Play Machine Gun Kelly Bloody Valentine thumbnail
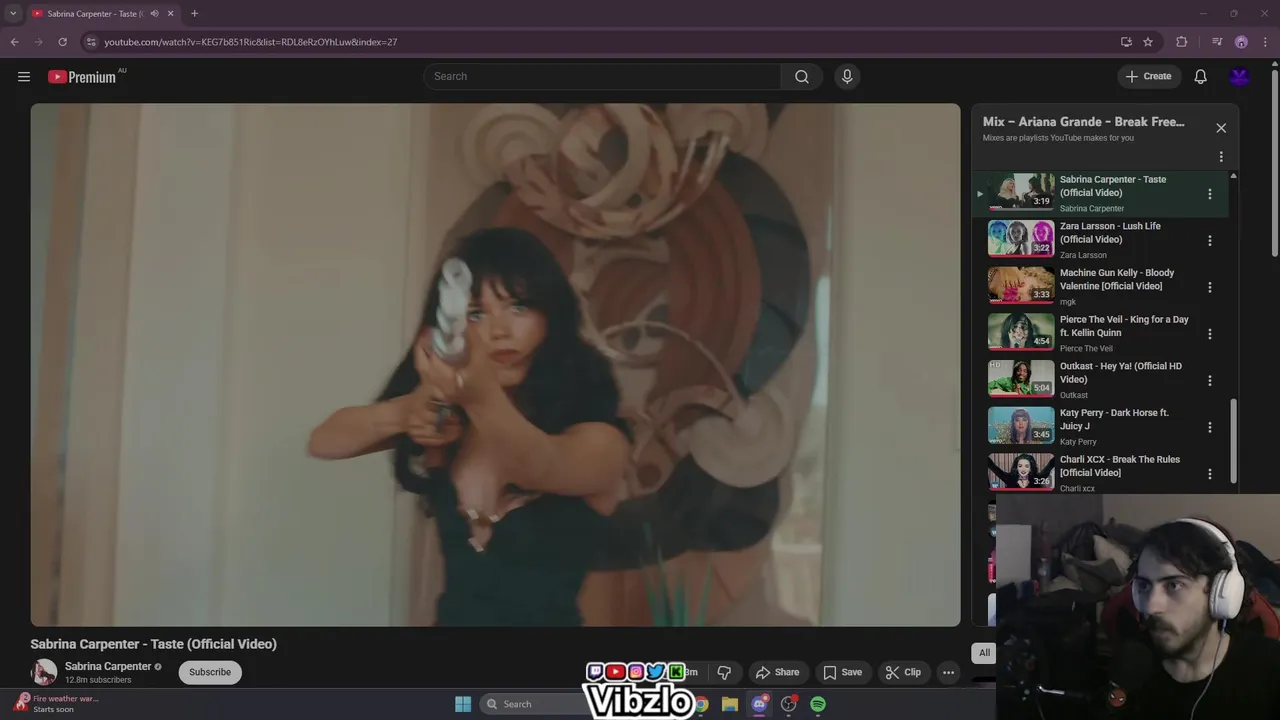Screen dimensions: 1280x720 pyautogui.click(x=1021, y=285)
